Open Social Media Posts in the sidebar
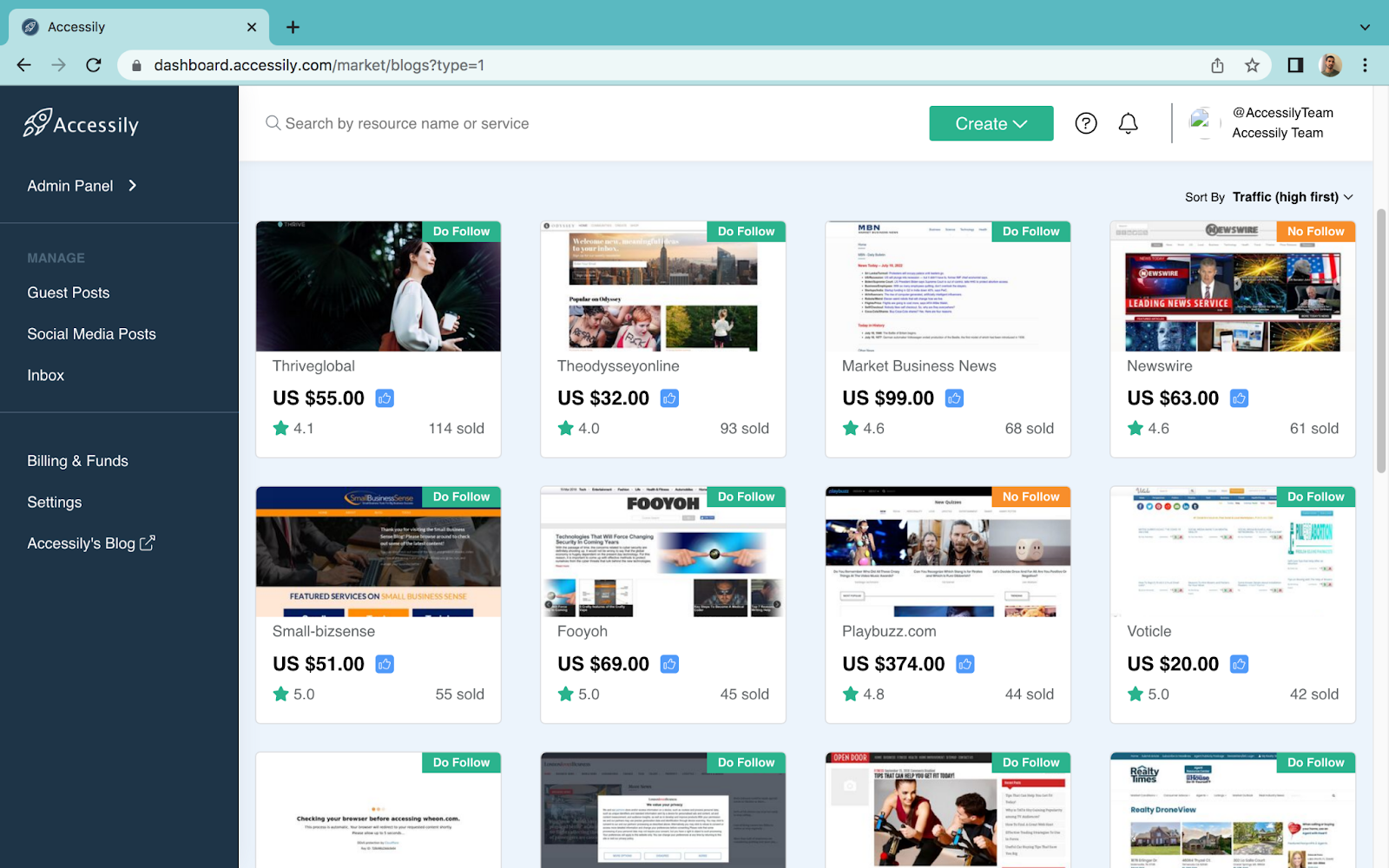Image resolution: width=1389 pixels, height=868 pixels. pyautogui.click(x=91, y=334)
